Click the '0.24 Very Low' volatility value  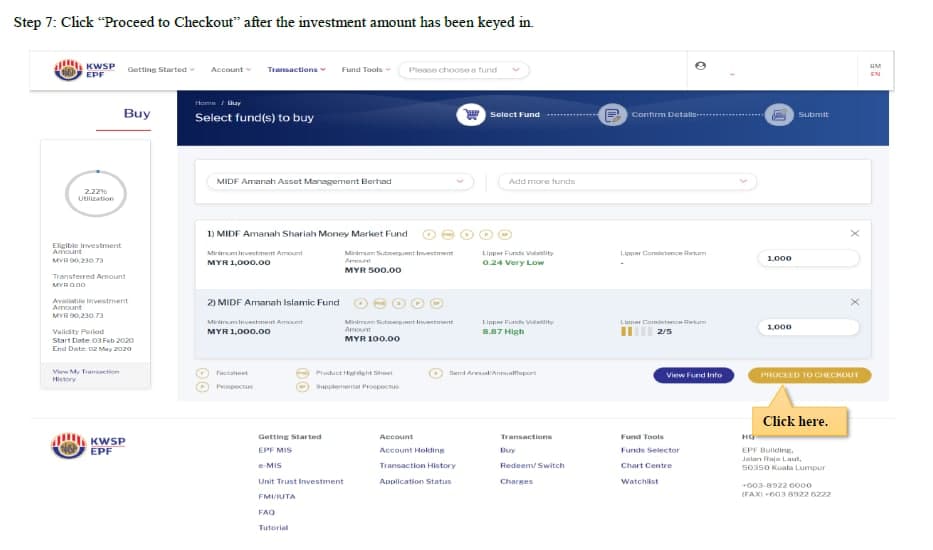coord(513,262)
